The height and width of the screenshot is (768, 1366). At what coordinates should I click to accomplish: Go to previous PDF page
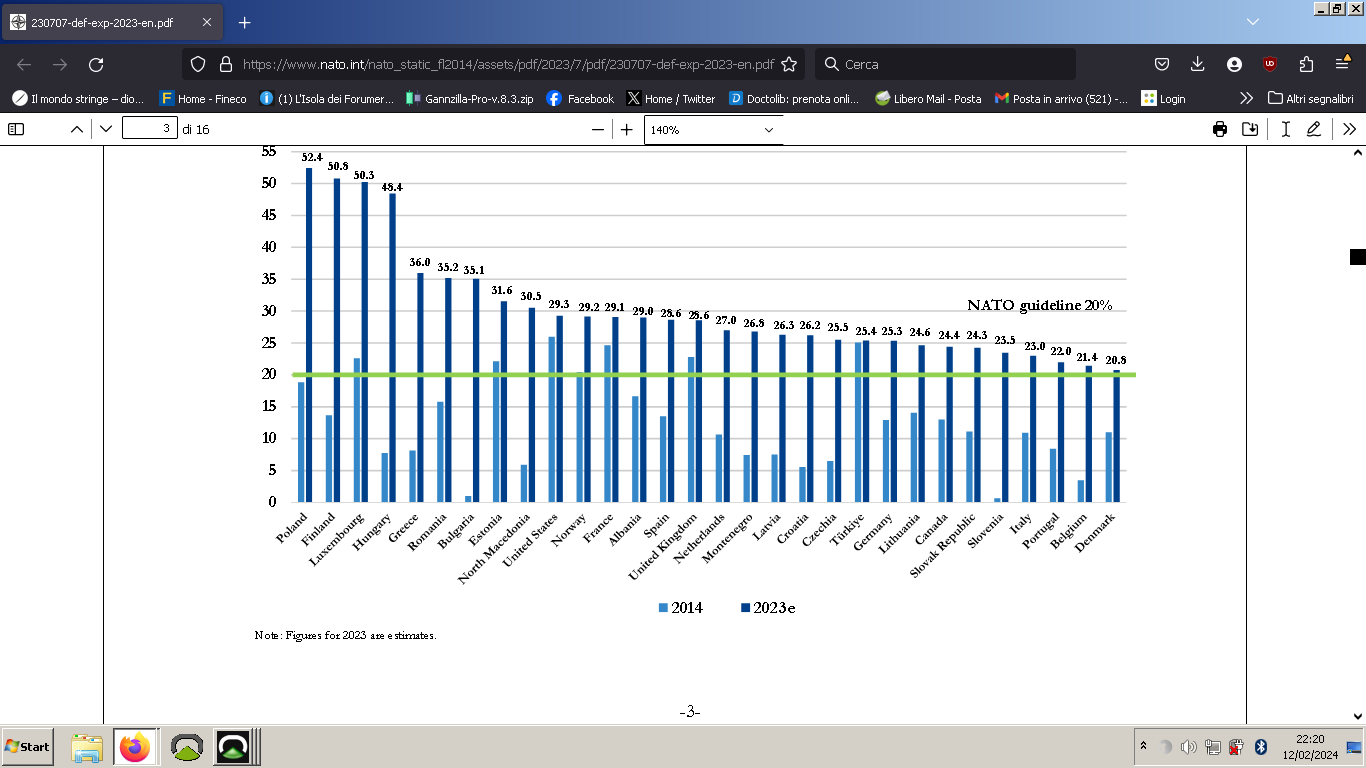77,129
